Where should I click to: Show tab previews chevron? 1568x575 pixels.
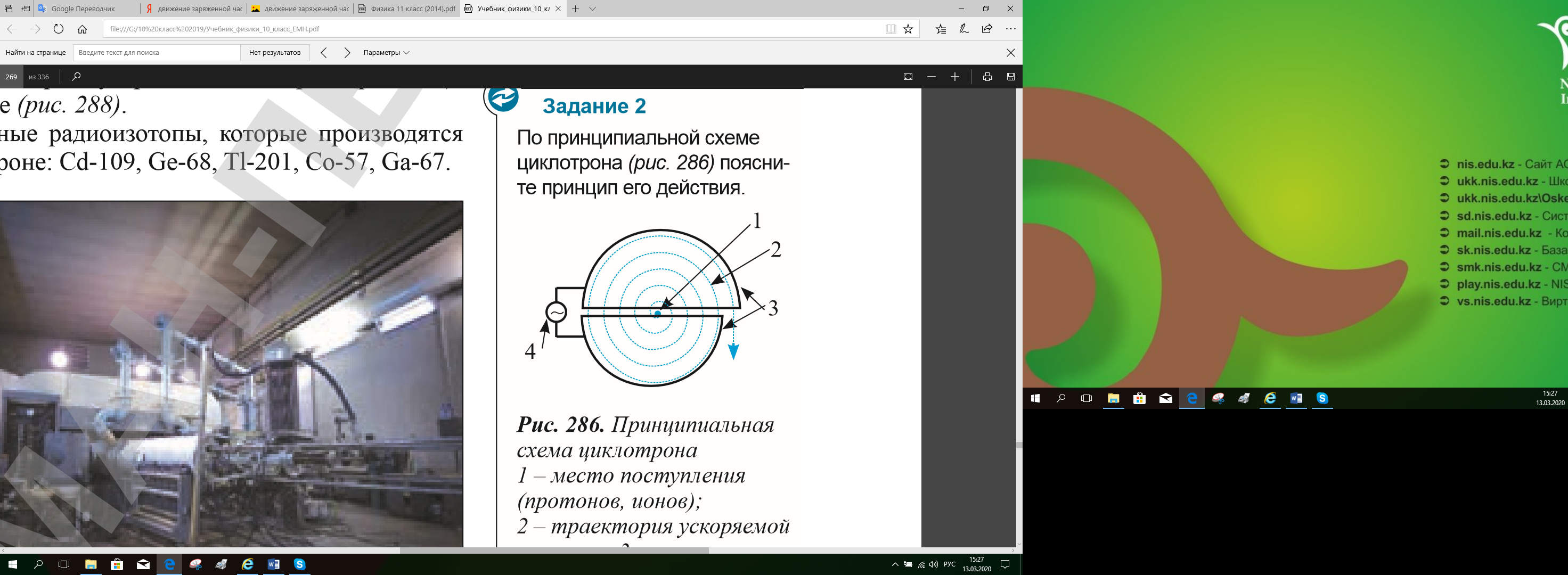click(x=593, y=9)
